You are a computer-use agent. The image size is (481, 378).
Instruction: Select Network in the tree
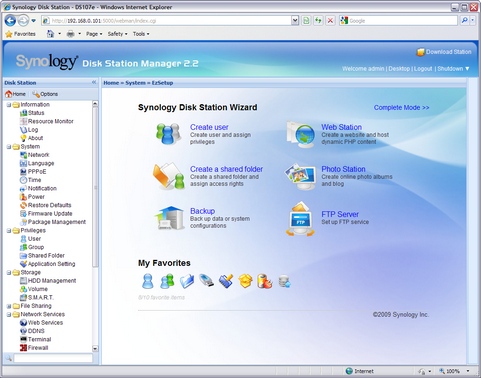pos(39,155)
